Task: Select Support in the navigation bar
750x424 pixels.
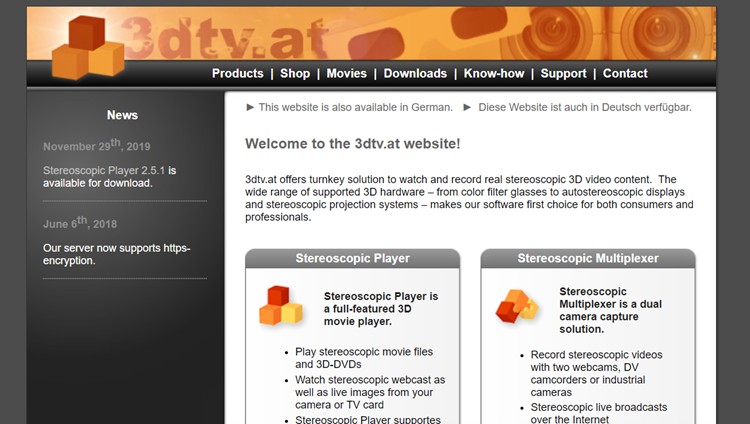Action: point(563,73)
